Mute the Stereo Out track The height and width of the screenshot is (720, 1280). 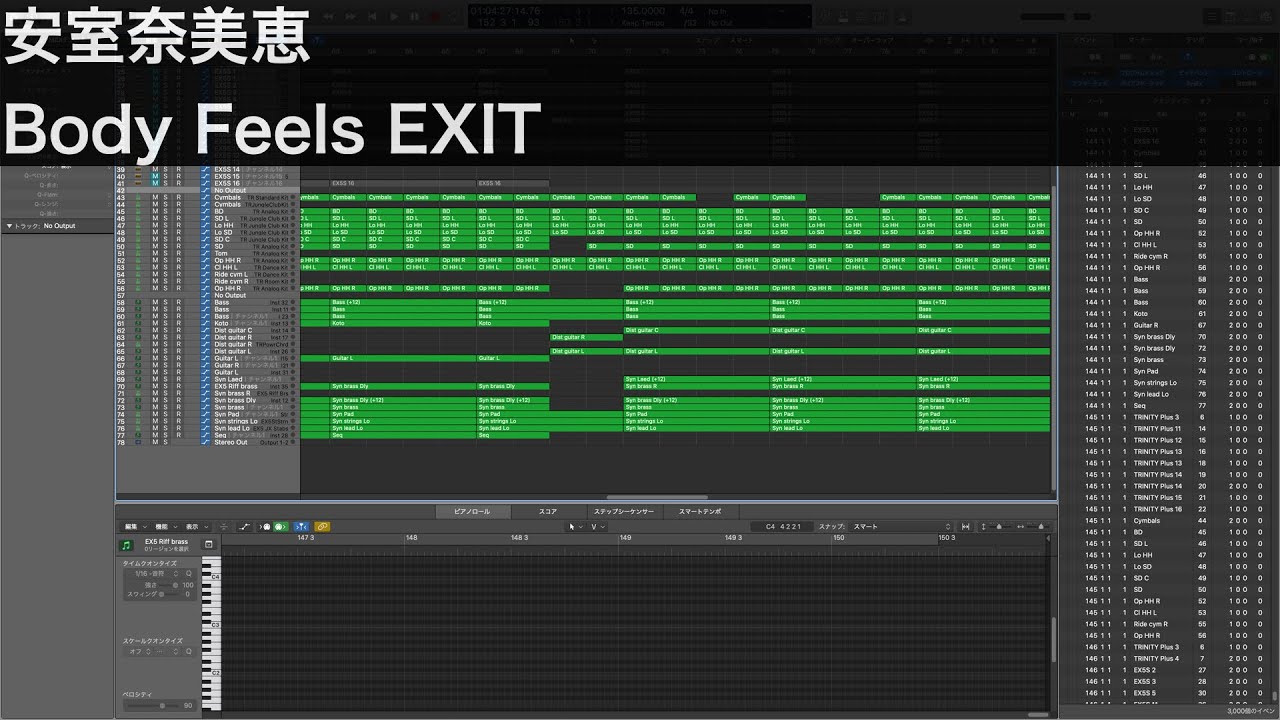(x=155, y=442)
